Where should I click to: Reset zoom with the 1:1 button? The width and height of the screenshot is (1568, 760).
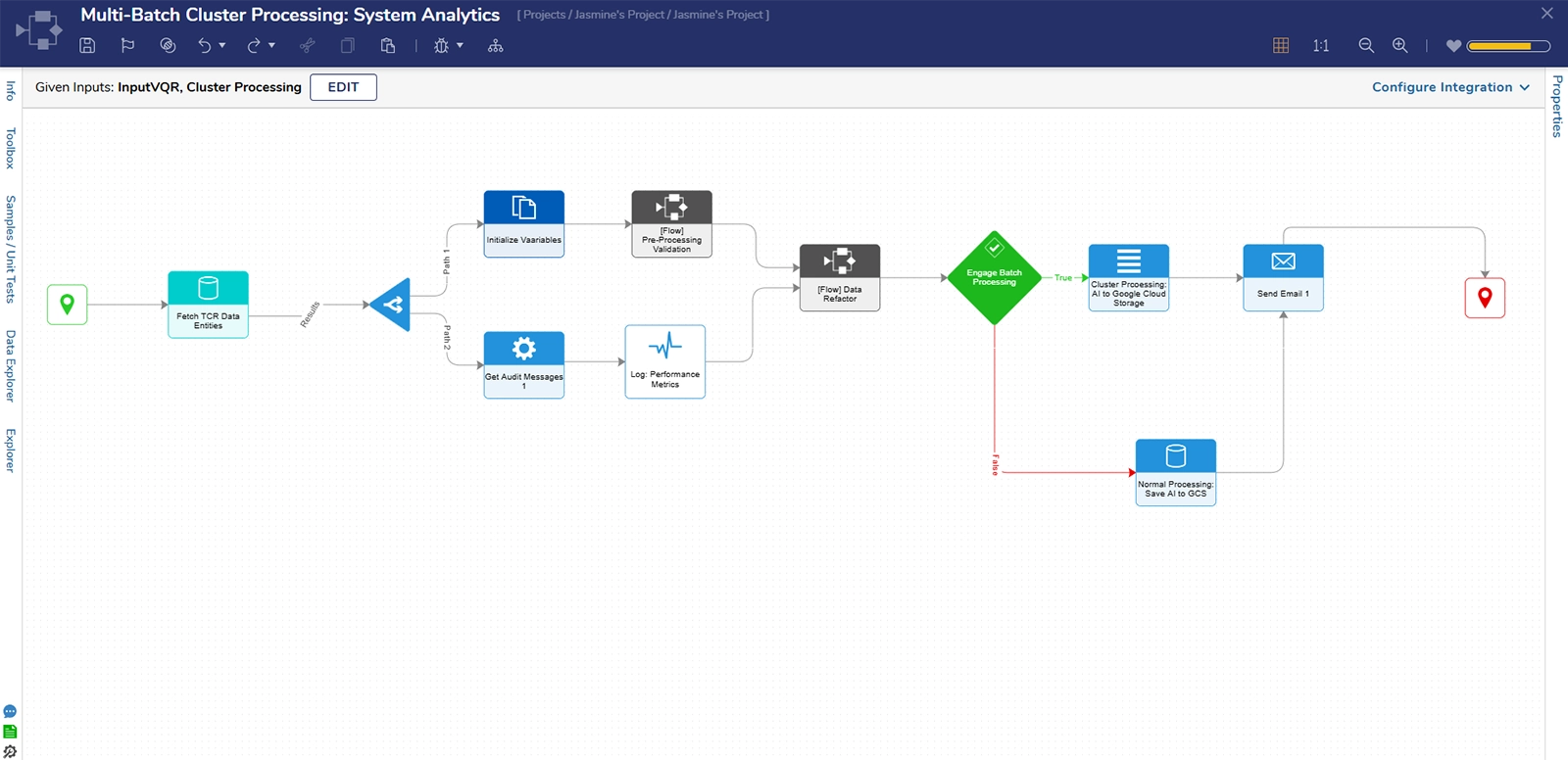[1321, 45]
